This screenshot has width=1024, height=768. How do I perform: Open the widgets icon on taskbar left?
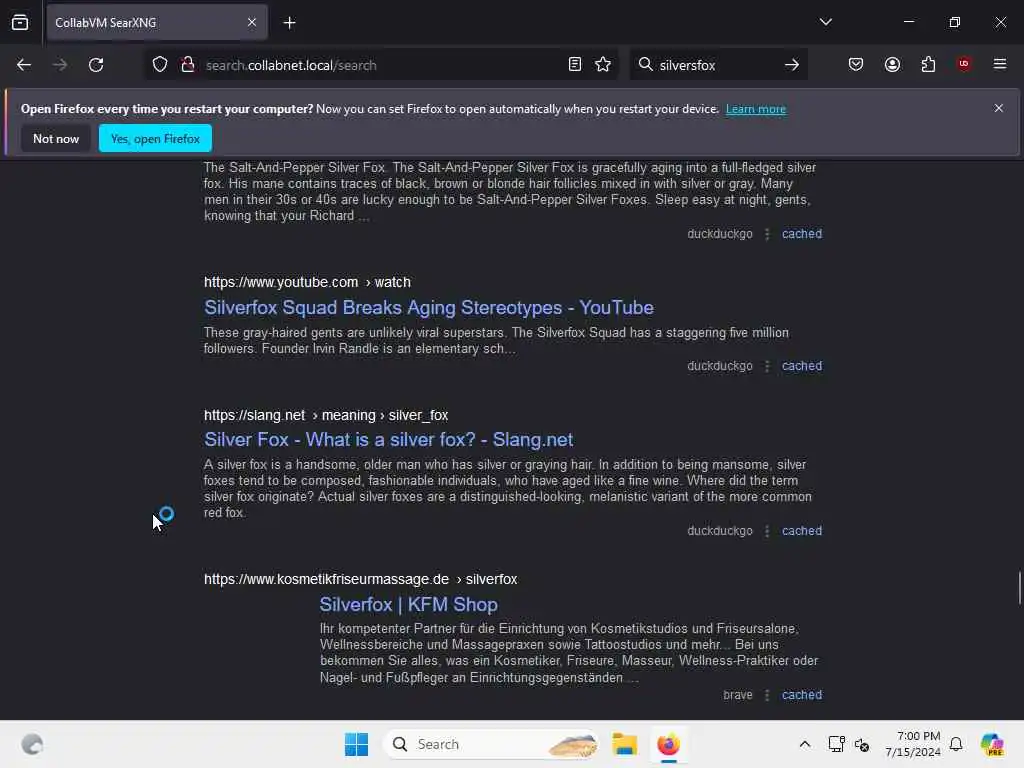coord(32,744)
